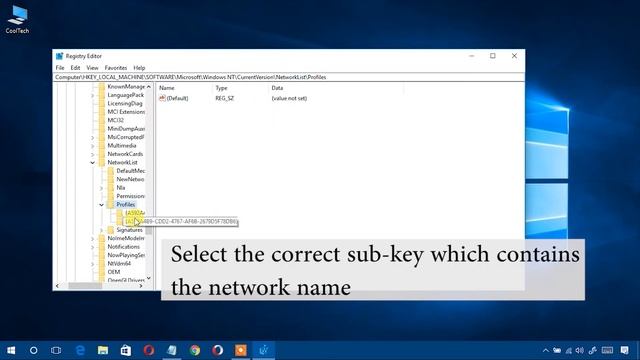Screen dimensions: 640x360
Task: Collapse the NetworkList key
Action: [x=93, y=162]
